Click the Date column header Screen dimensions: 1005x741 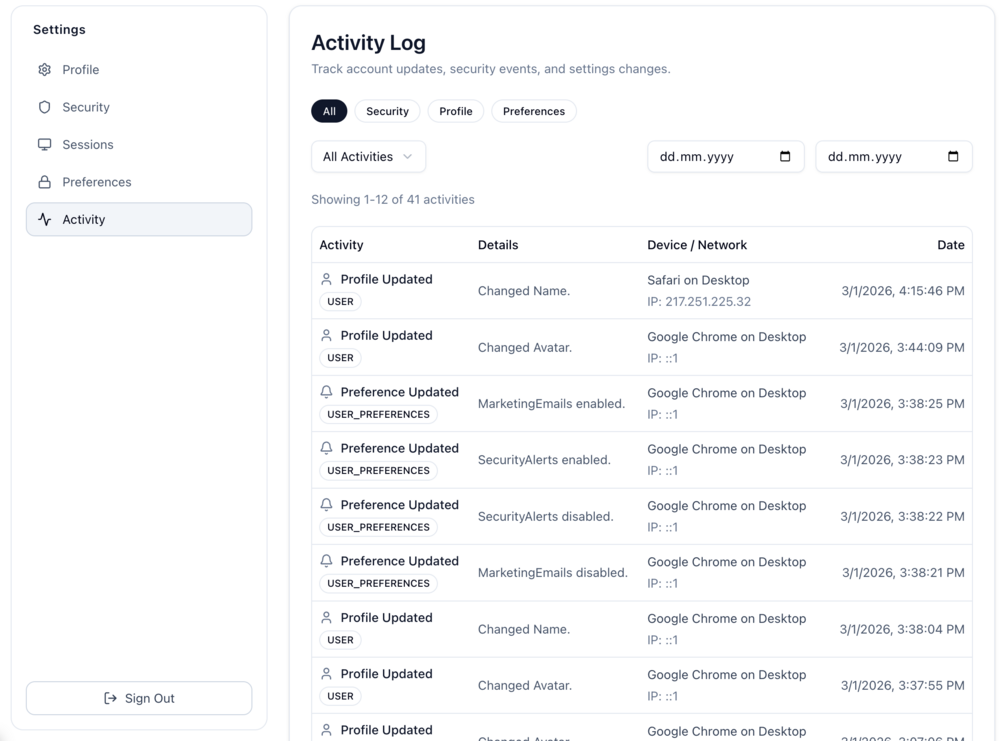951,245
